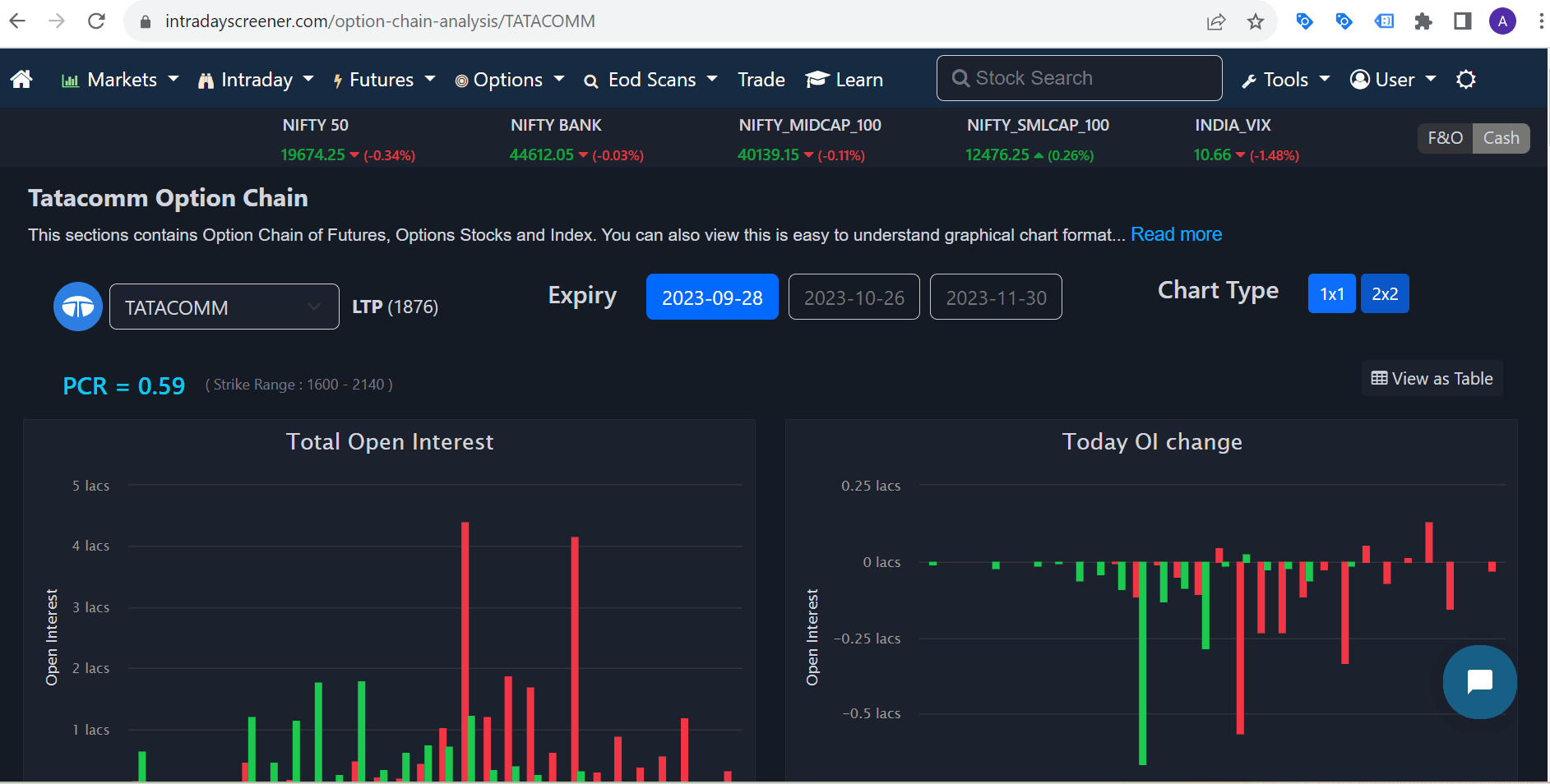Open the Markets menu
Image resolution: width=1550 pixels, height=784 pixels.
click(x=122, y=79)
